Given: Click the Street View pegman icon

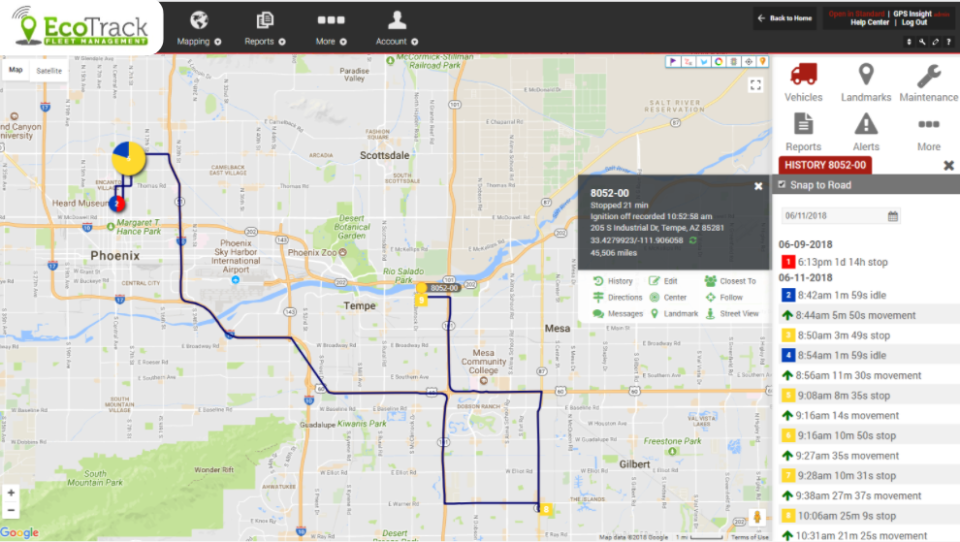Looking at the screenshot, I should click(x=757, y=517).
